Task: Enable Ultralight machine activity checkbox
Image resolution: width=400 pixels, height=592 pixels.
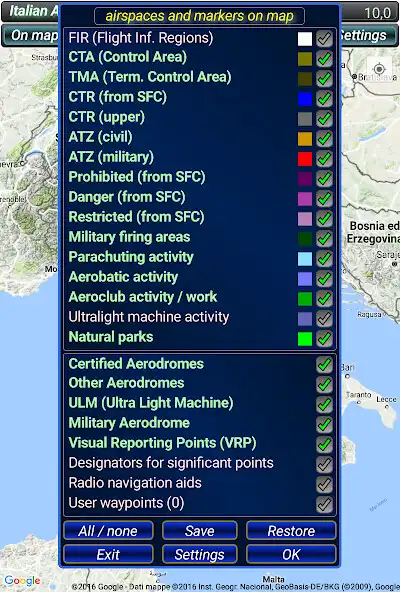Action: tap(324, 318)
